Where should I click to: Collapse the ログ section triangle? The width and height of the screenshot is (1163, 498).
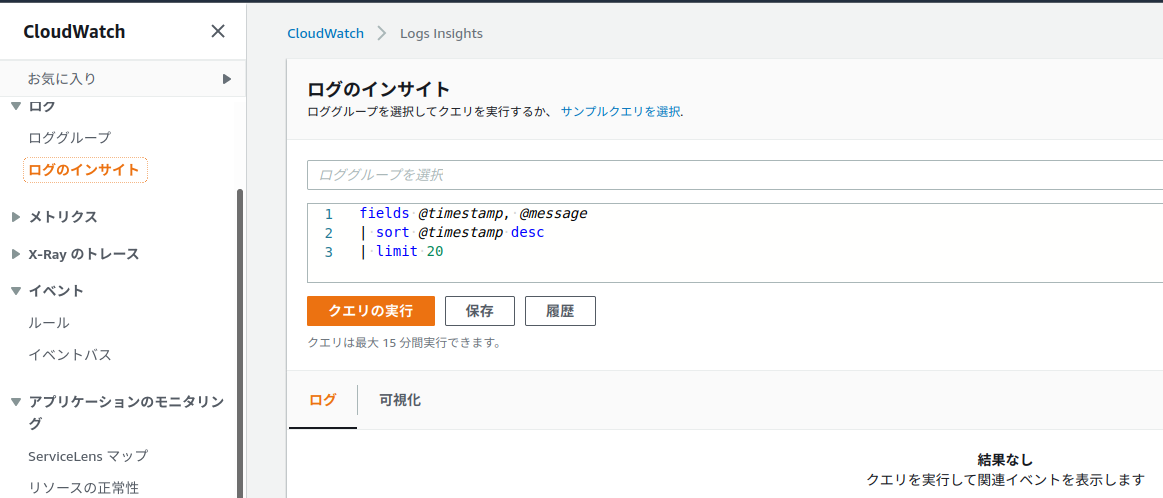click(x=16, y=106)
